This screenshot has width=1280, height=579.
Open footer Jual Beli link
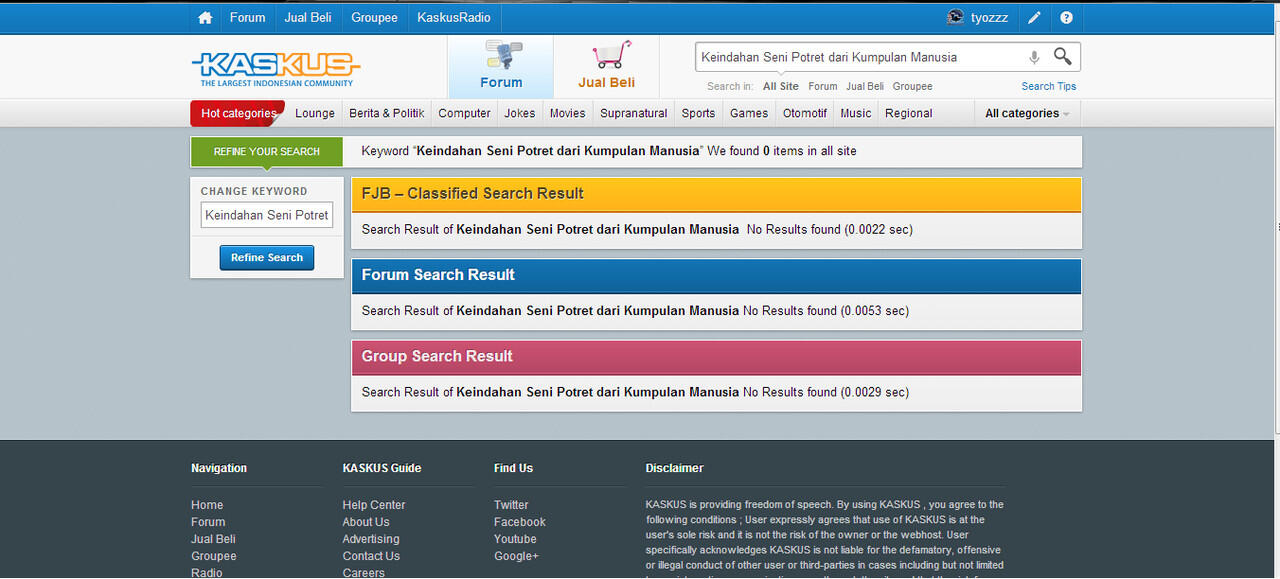213,539
